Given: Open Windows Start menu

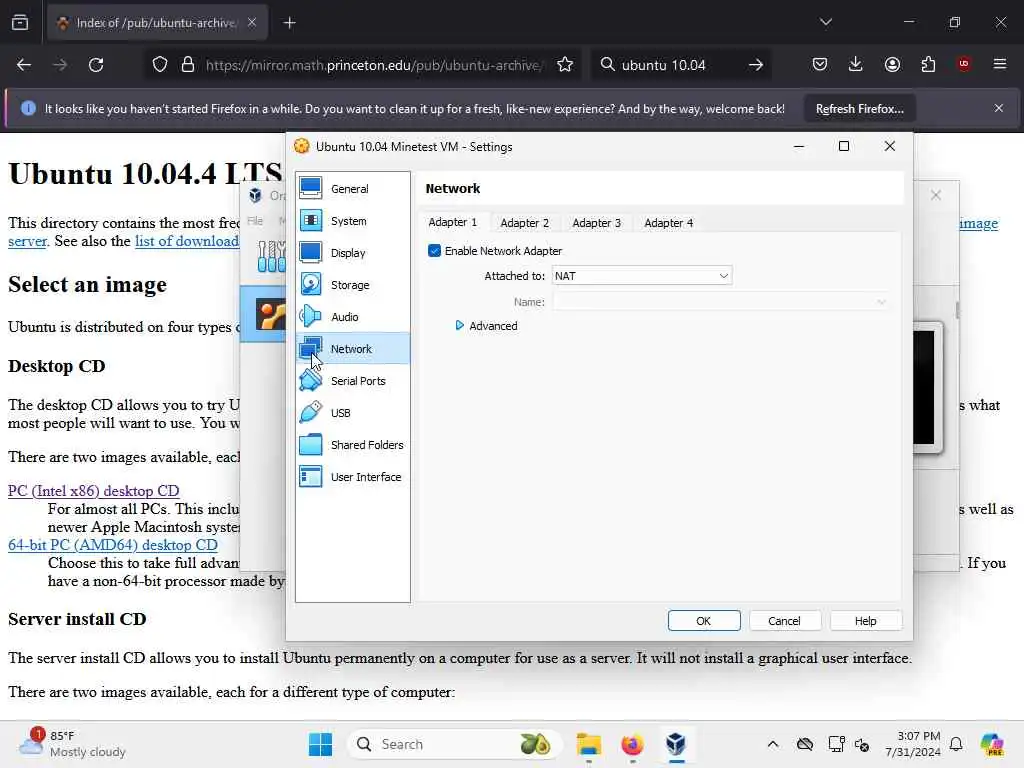Looking at the screenshot, I should click(x=320, y=744).
